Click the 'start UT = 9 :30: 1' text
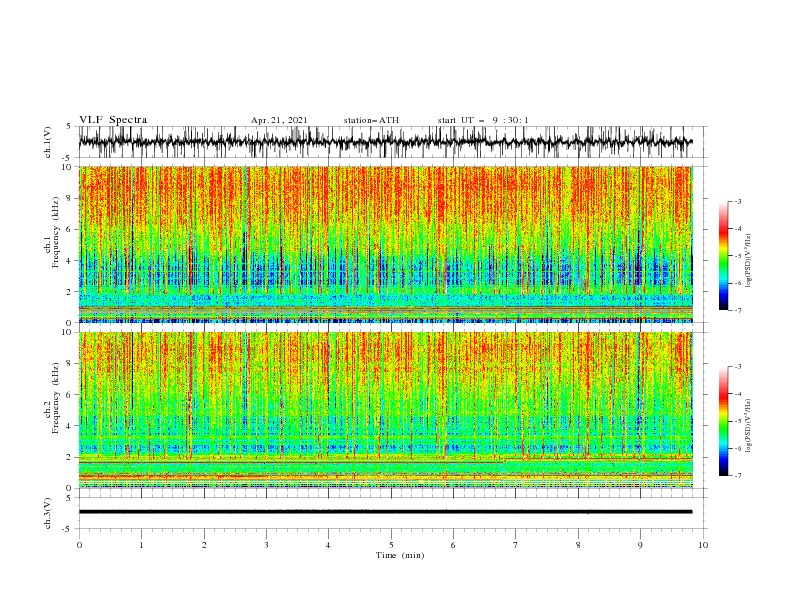 click(x=483, y=120)
